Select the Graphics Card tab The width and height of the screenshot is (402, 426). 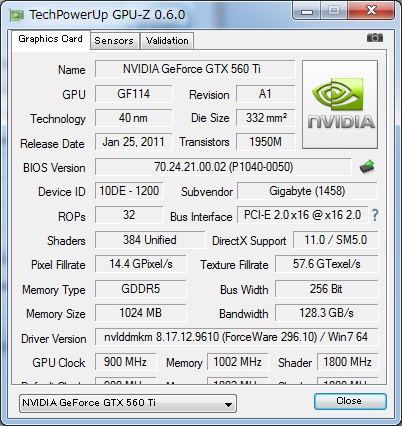coord(51,39)
